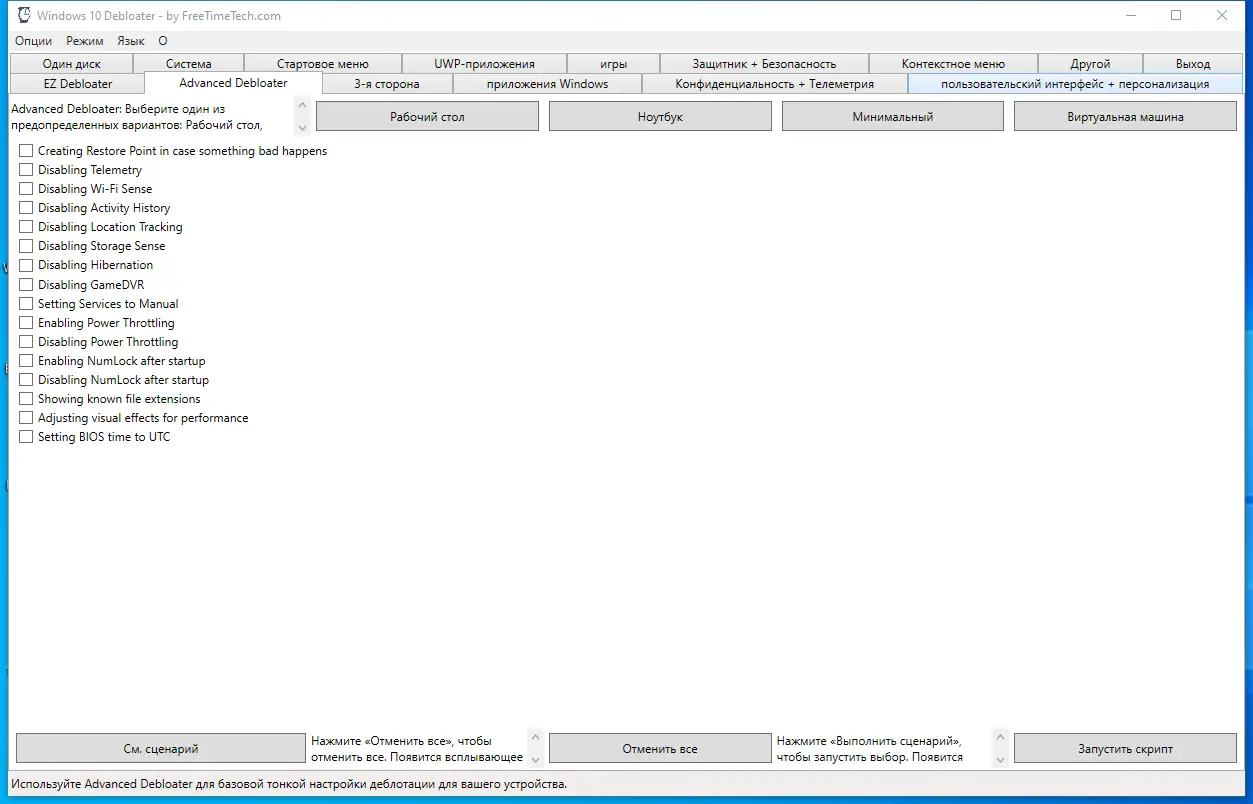
Task: Click scroll-down arrow beside Выполнить сценарий hint text
Action: coord(1001,759)
